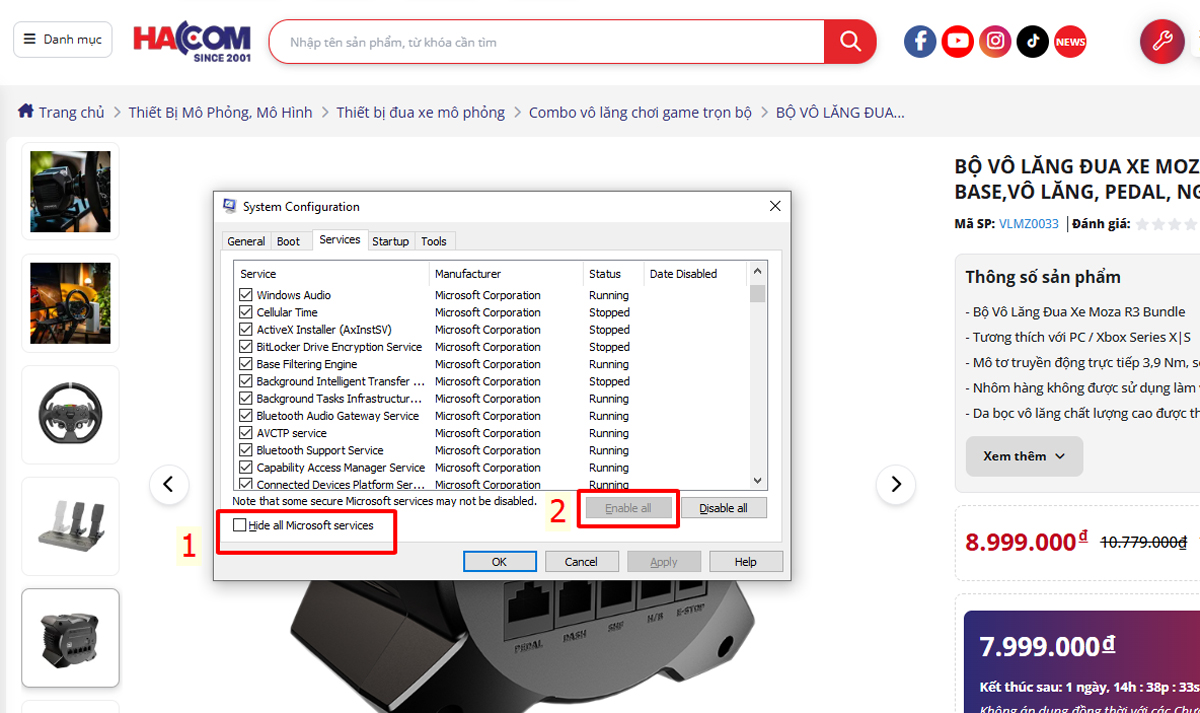This screenshot has width=1200, height=713.
Task: Open the TikTok icon
Action: coord(1032,41)
